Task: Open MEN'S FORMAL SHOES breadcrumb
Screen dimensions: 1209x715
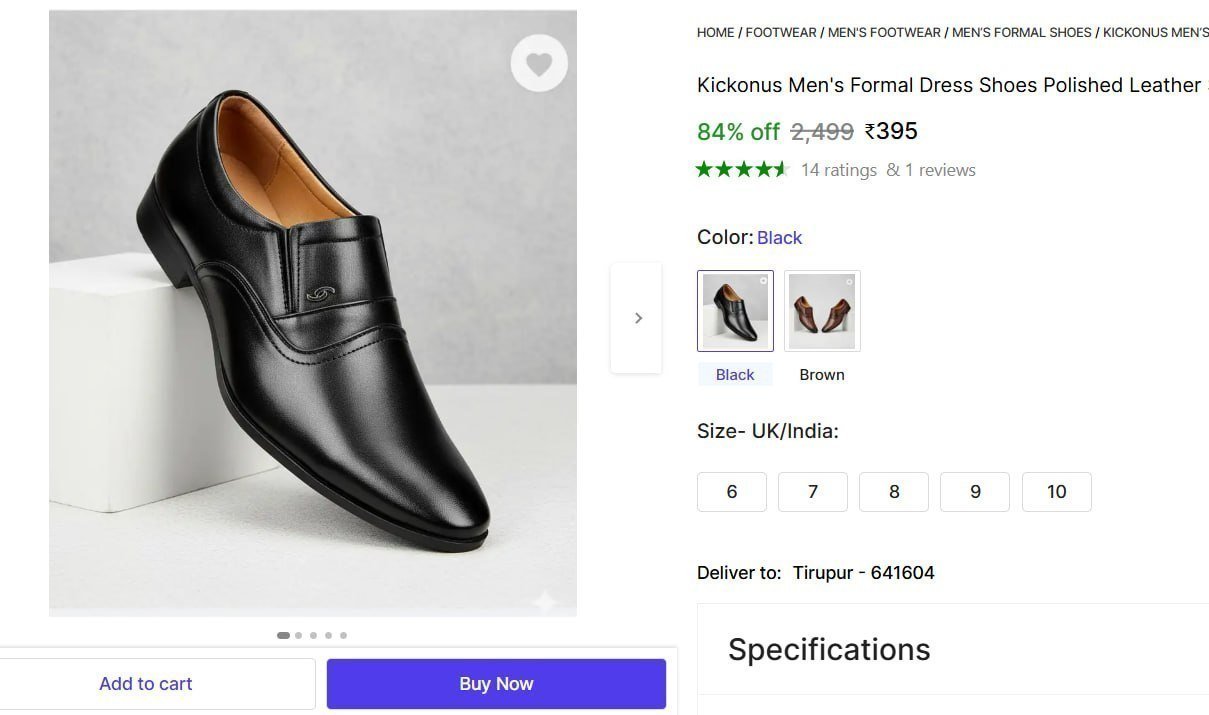Action: [x=1022, y=33]
